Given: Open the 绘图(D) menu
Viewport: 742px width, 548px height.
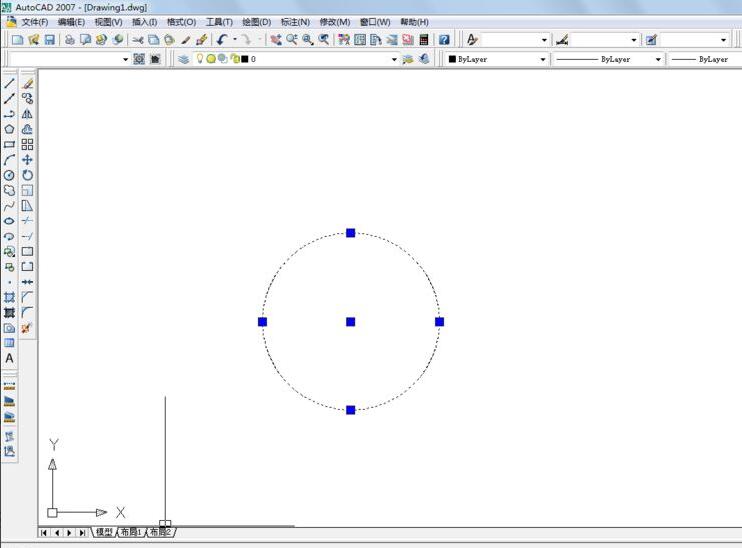Looking at the screenshot, I should (x=256, y=22).
